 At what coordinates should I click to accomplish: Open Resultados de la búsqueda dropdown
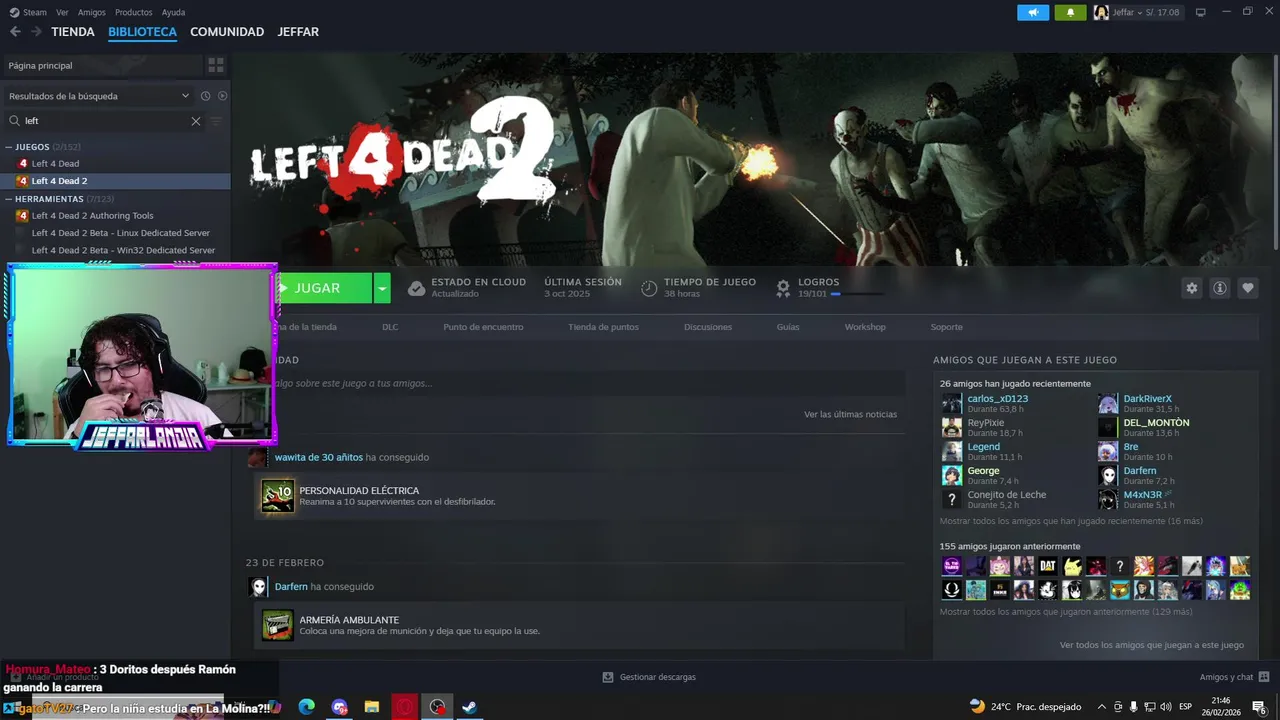coord(99,96)
